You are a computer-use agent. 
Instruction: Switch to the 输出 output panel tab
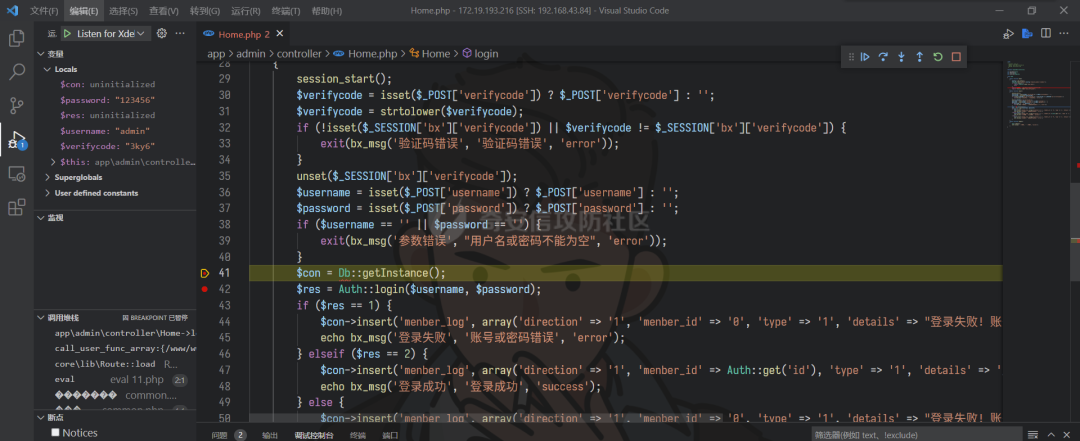click(270, 435)
